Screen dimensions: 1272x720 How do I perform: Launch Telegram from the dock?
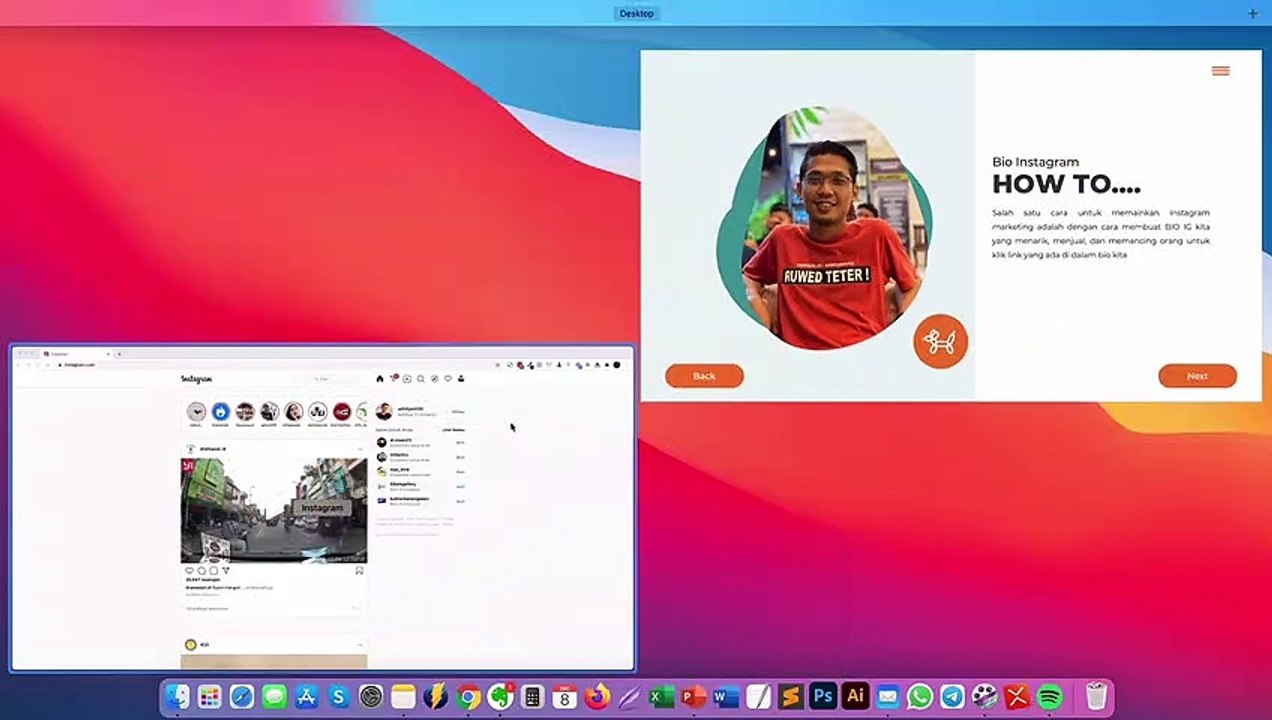(x=952, y=697)
